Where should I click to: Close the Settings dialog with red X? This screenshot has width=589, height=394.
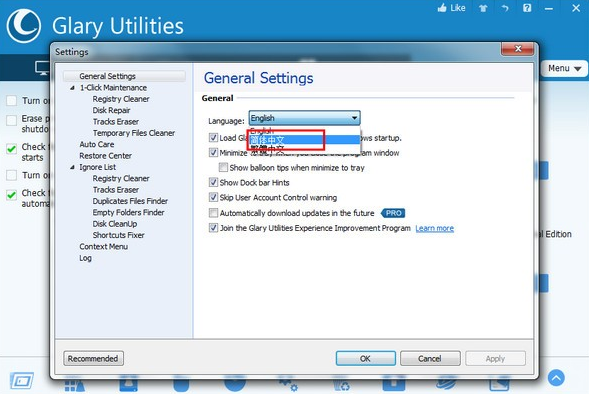click(518, 49)
